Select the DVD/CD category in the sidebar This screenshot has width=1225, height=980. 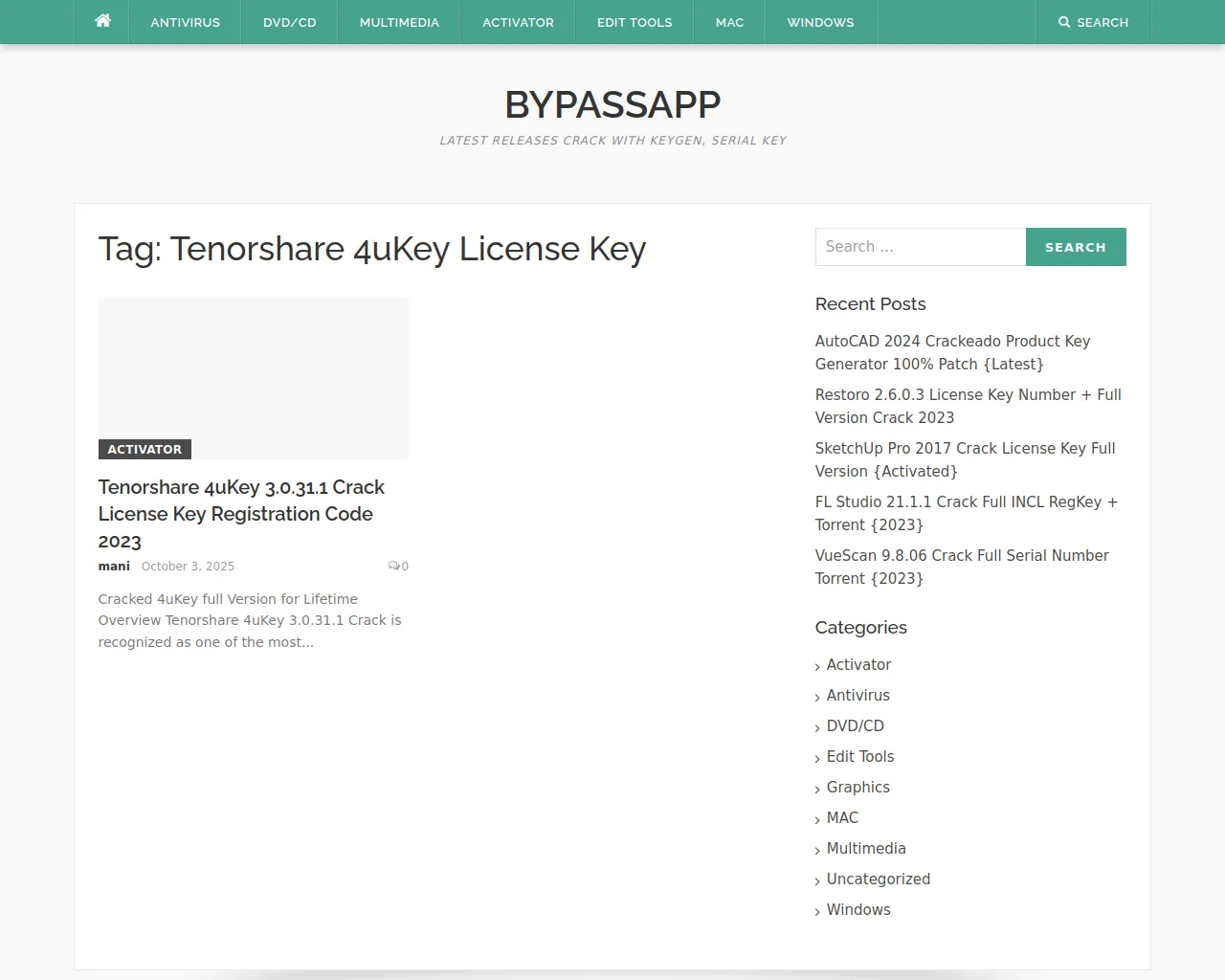coord(856,725)
